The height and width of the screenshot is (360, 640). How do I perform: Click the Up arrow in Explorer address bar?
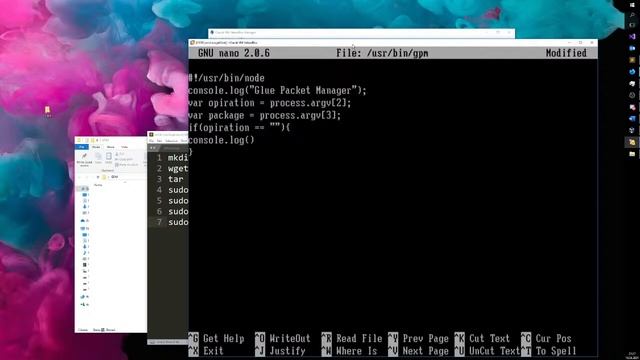[98, 177]
